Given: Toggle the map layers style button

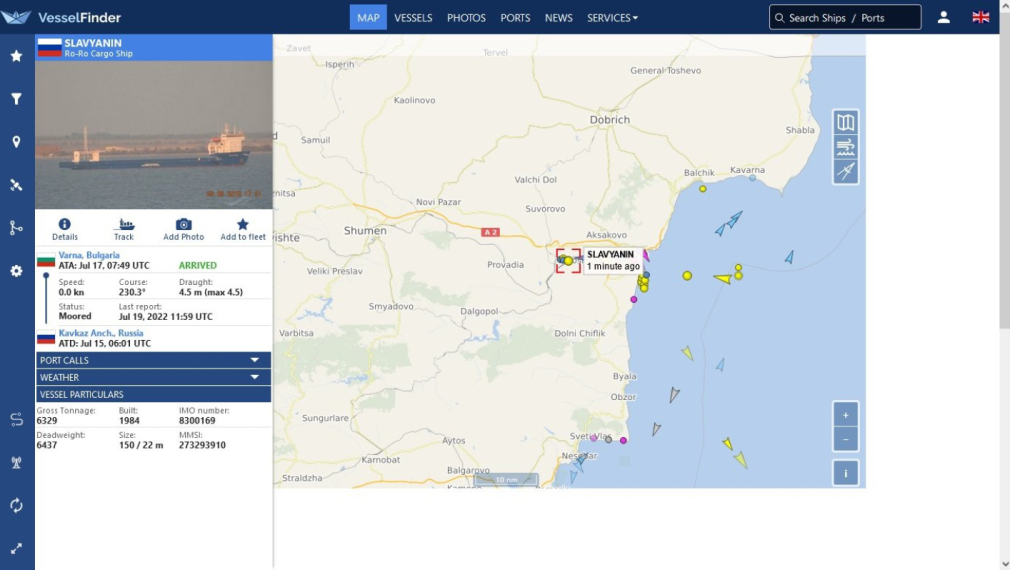Looking at the screenshot, I should click(x=845, y=122).
